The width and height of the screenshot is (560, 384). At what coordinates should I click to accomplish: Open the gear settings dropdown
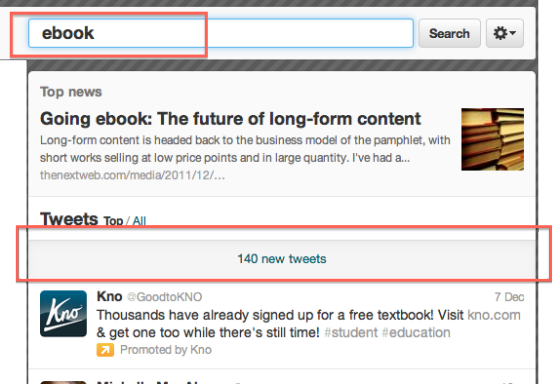505,33
